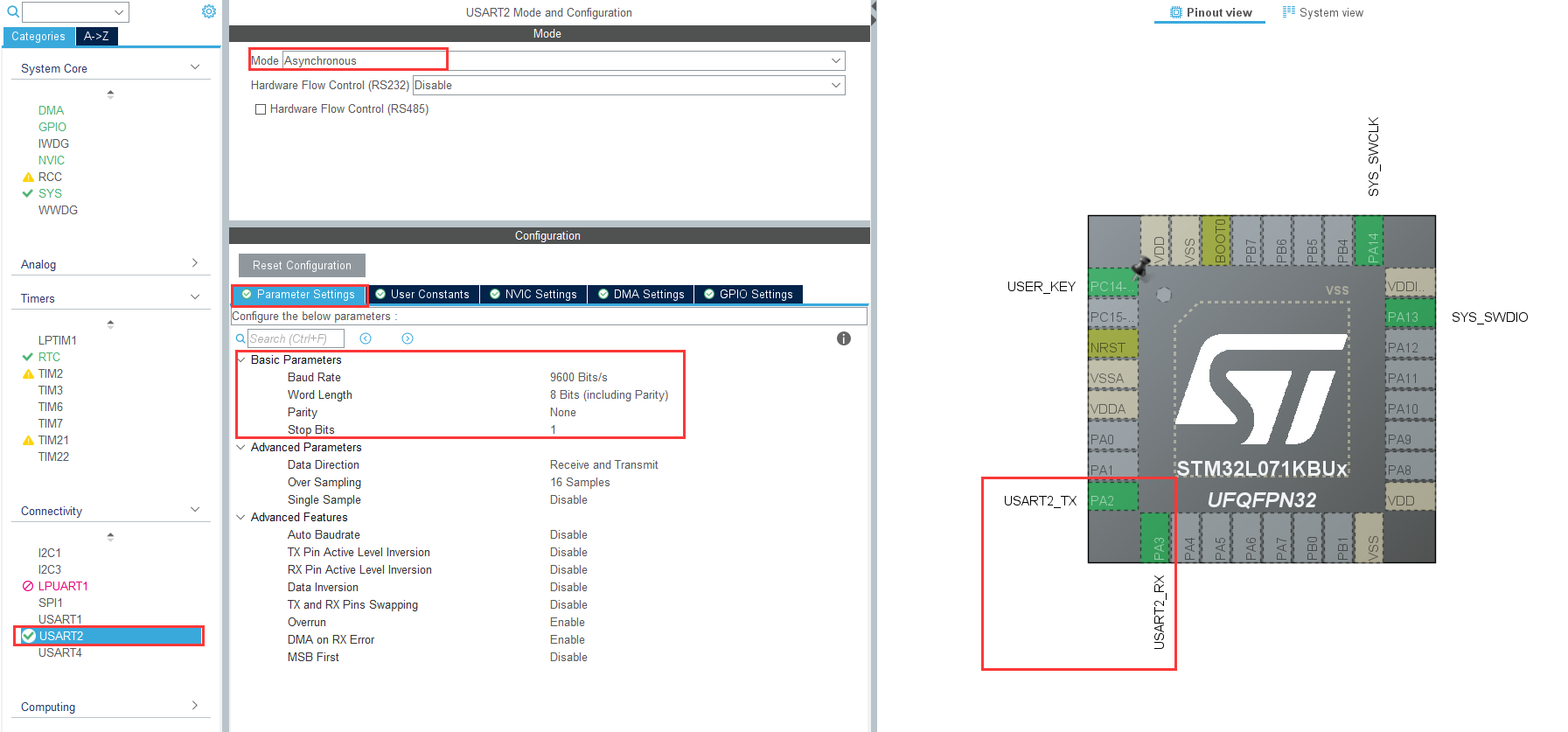Collapse the Advanced Features group
This screenshot has width=1568, height=732.
point(241,517)
